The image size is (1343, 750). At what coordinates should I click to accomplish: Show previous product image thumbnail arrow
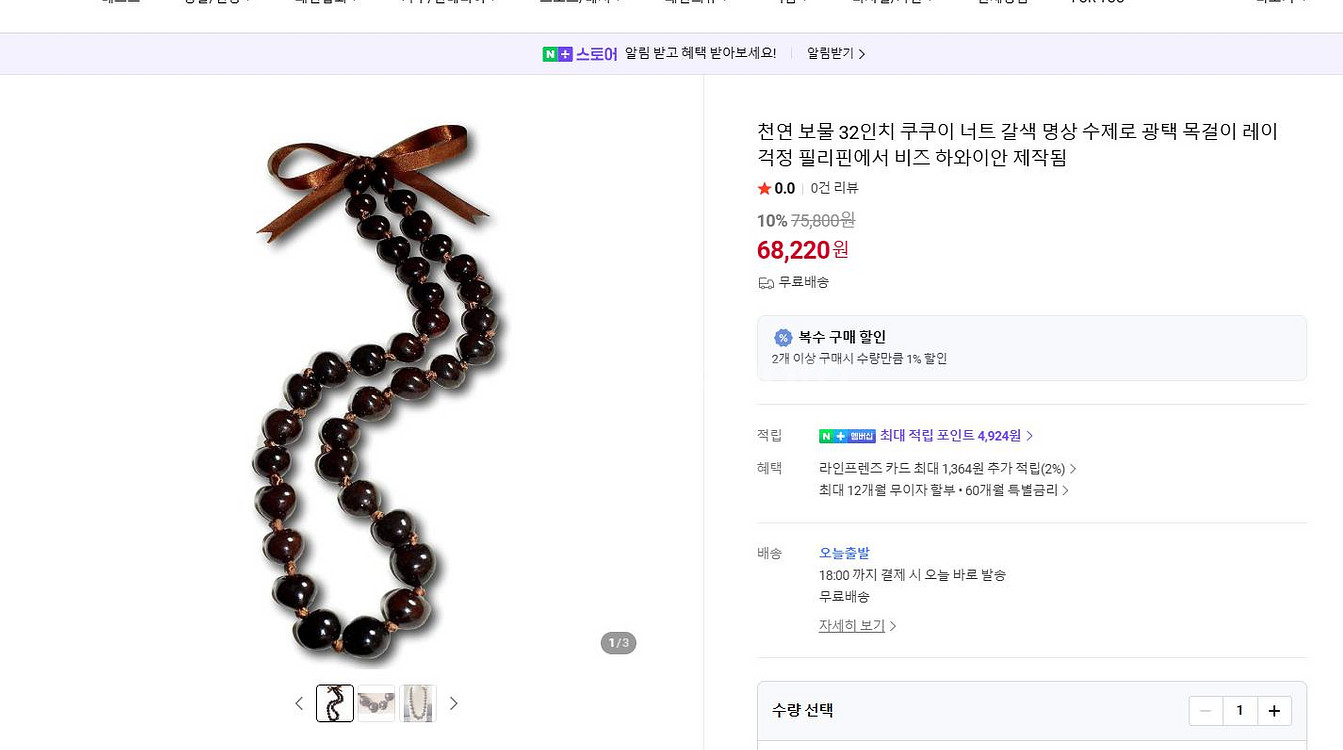[x=299, y=704]
